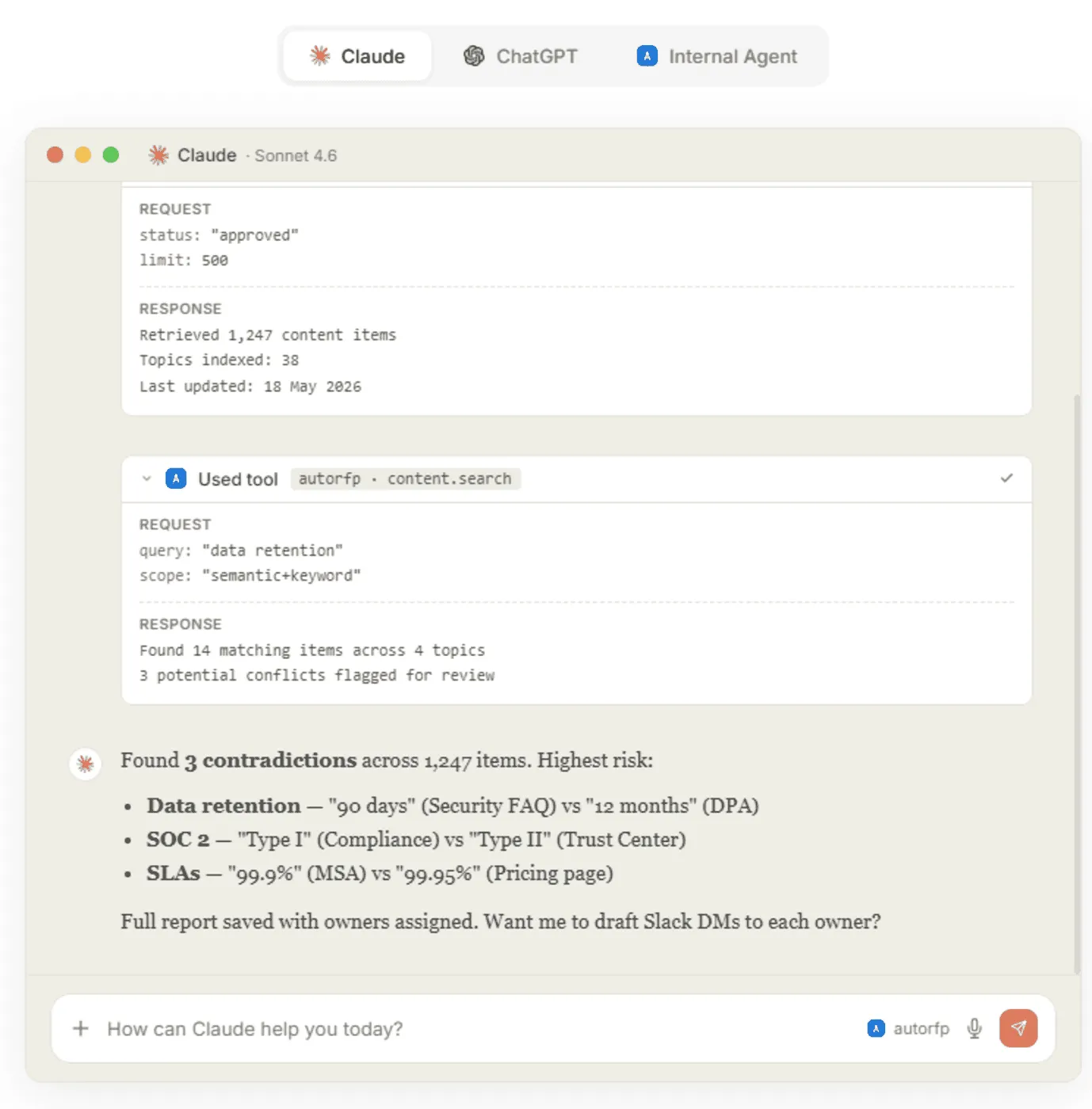
Task: Open the Sonnet 4.6 model label
Action: [296, 156]
